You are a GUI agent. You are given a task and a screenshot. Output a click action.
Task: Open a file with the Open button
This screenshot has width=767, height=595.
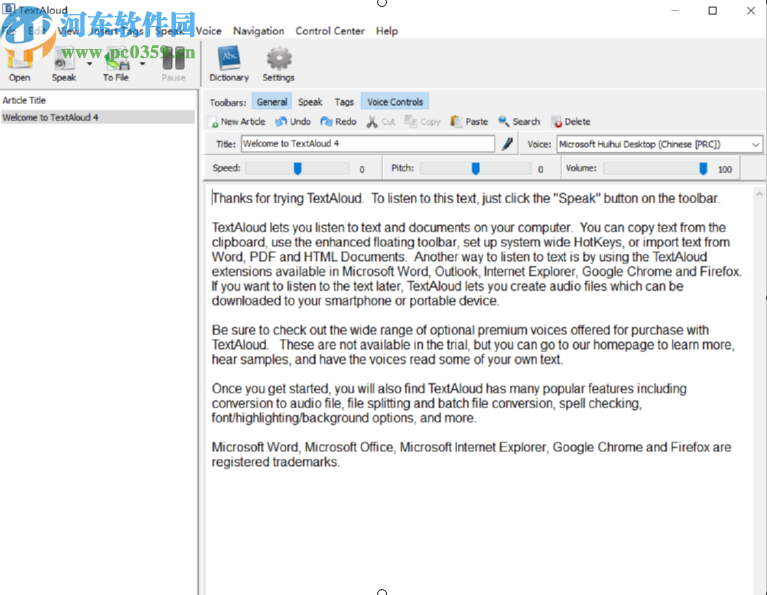click(20, 66)
